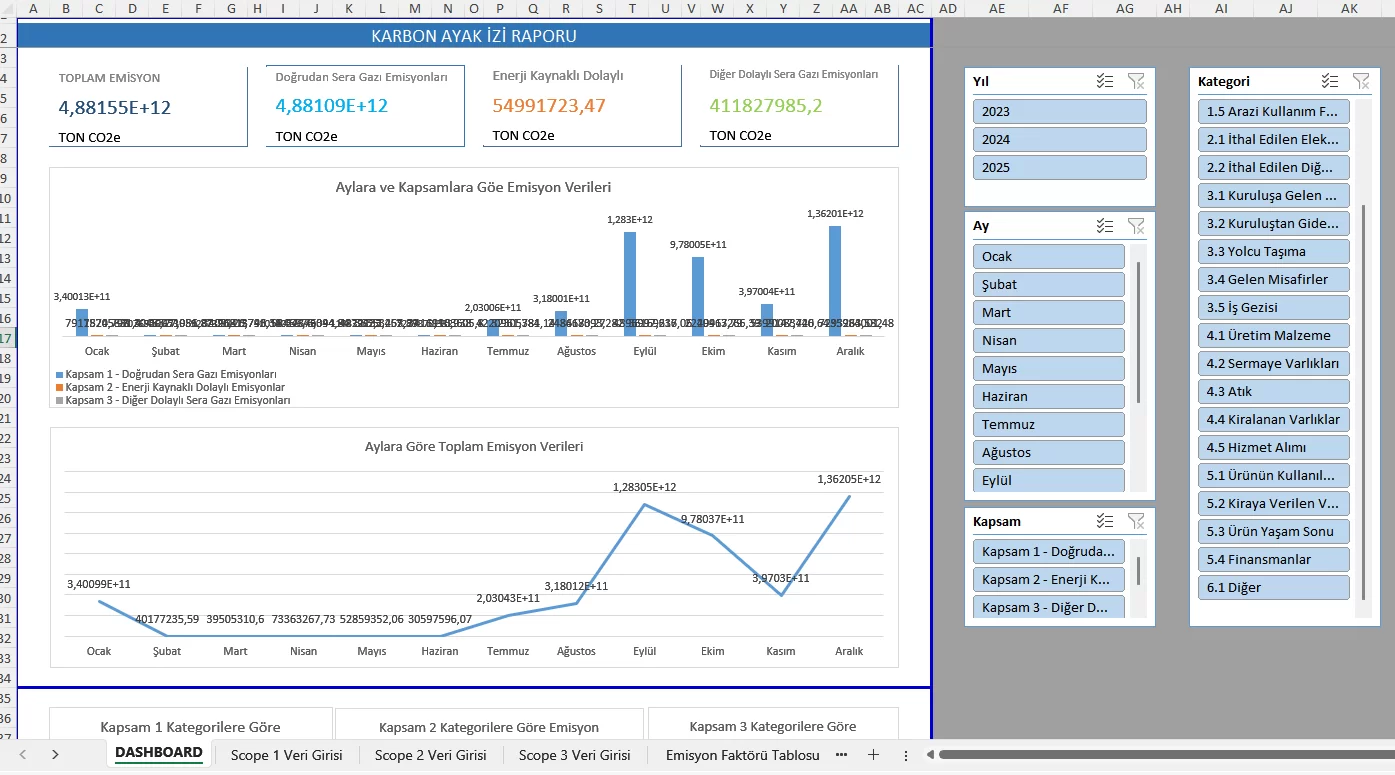Enable multi-select in the Ay slicer
Image resolution: width=1395 pixels, height=775 pixels.
[1105, 226]
